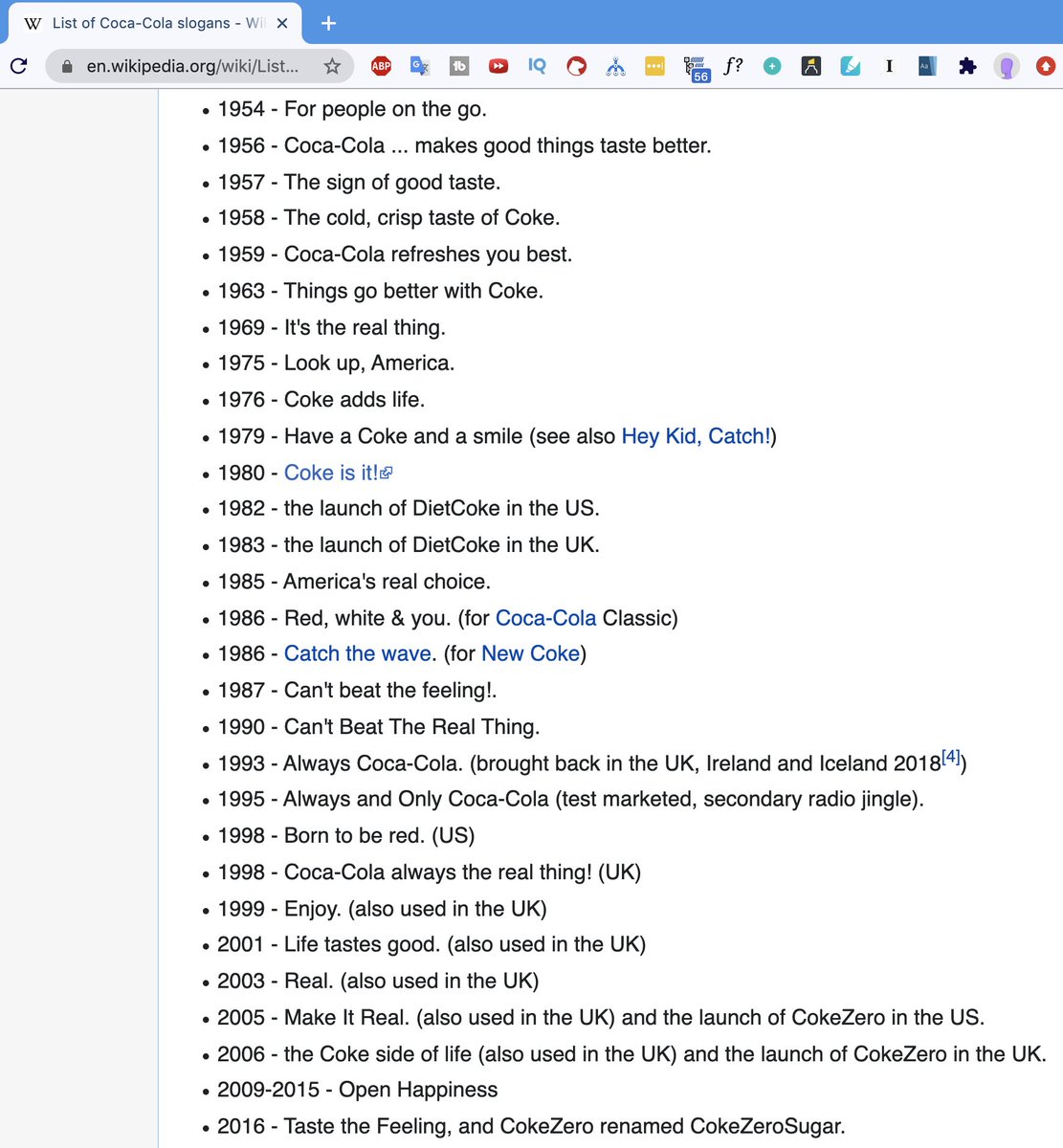Click '1993 - Always Coca-Cola.' text
This screenshot has height=1148, width=1063.
tap(341, 763)
